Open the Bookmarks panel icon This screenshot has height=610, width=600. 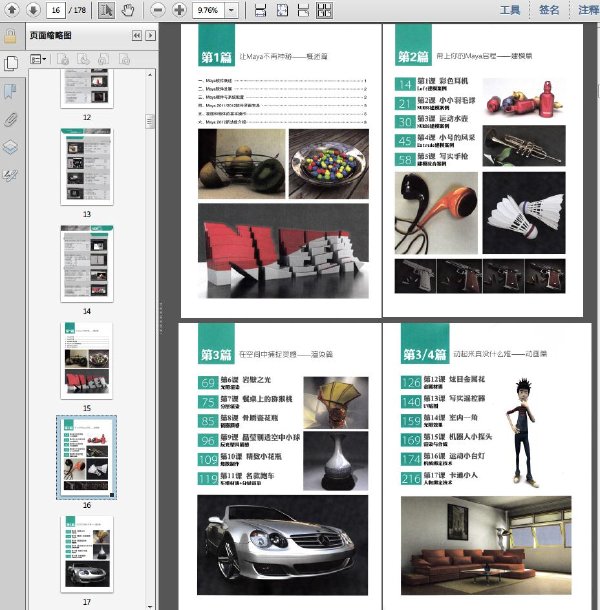[x=10, y=91]
